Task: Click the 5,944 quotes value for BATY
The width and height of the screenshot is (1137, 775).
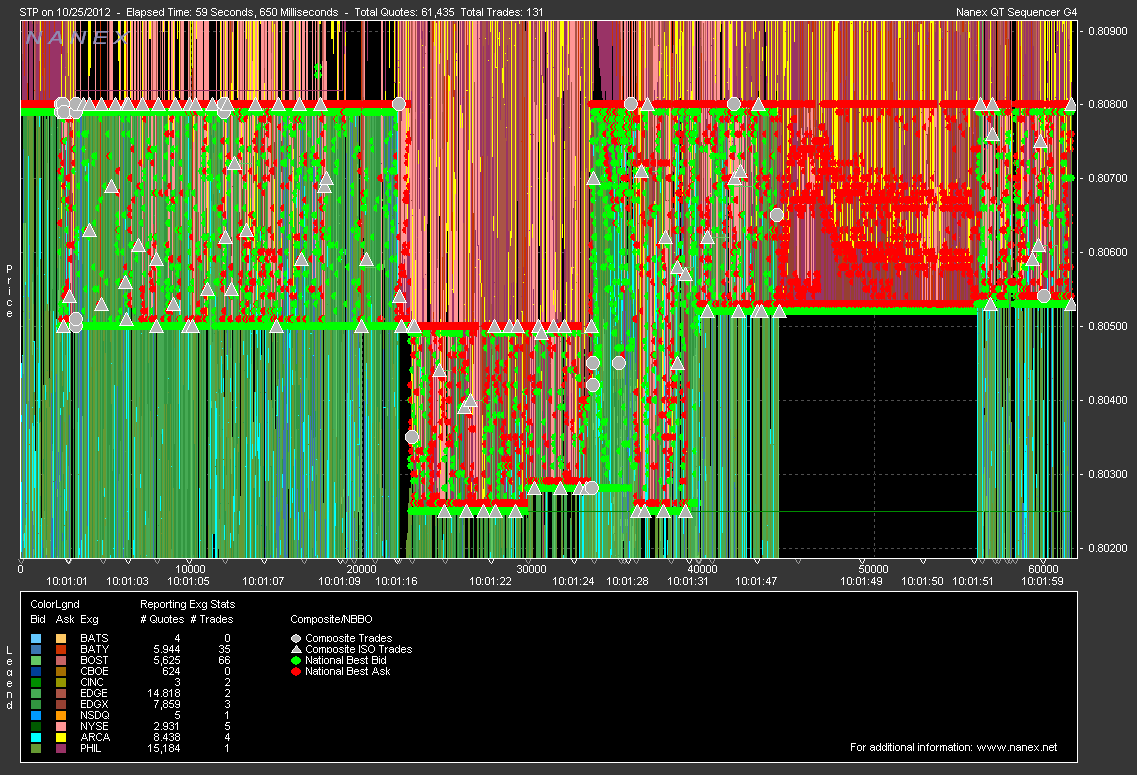Action: (167, 650)
